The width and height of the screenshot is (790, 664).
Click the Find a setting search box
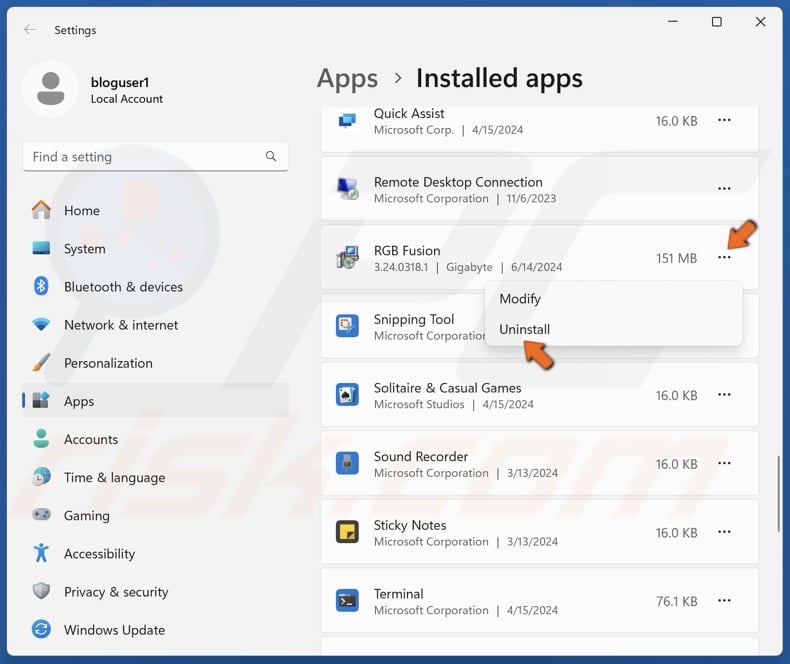coord(156,156)
